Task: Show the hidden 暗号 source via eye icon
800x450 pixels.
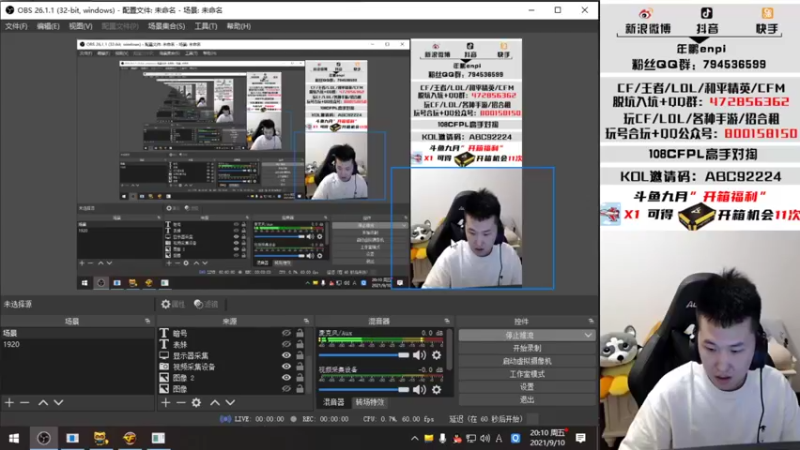Action: 286,333
